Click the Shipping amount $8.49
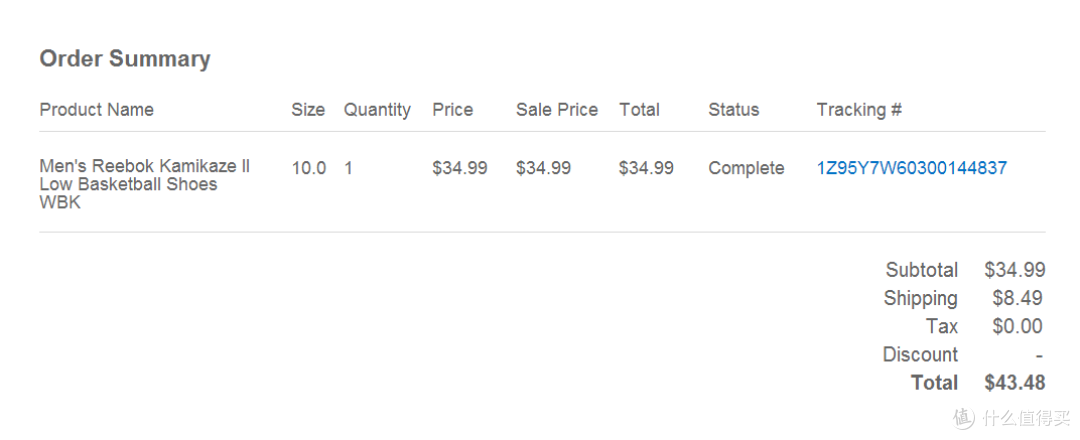The image size is (1080, 440). click(x=1017, y=298)
